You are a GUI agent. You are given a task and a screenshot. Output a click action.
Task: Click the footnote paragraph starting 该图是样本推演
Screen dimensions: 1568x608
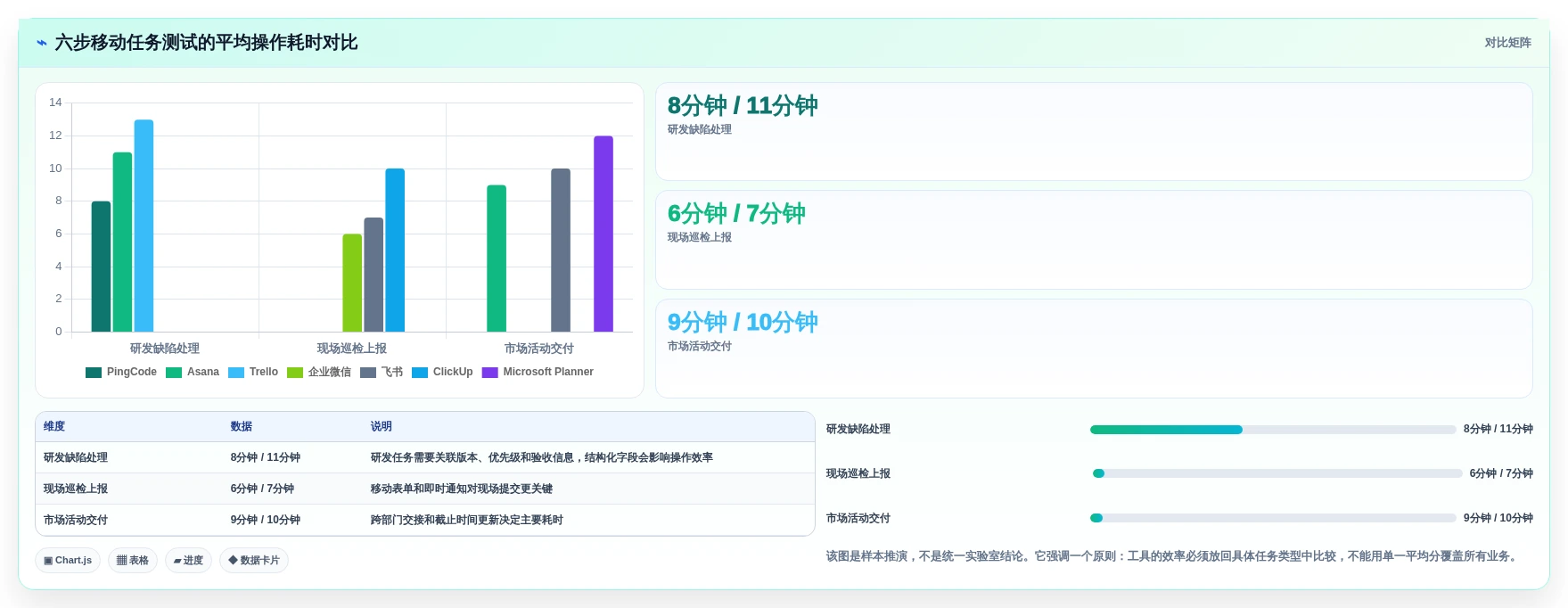tap(1173, 556)
